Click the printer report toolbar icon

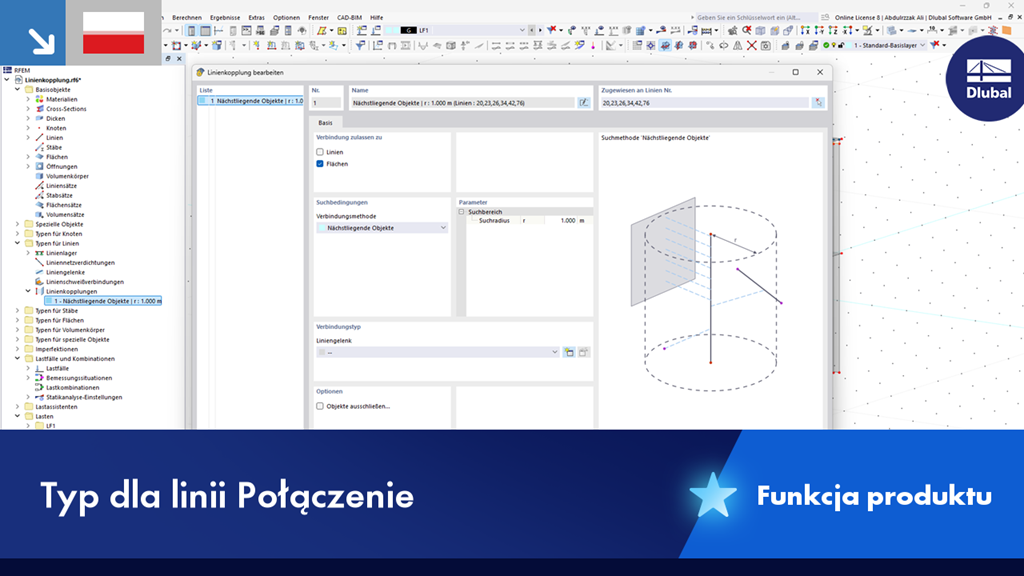(274, 31)
